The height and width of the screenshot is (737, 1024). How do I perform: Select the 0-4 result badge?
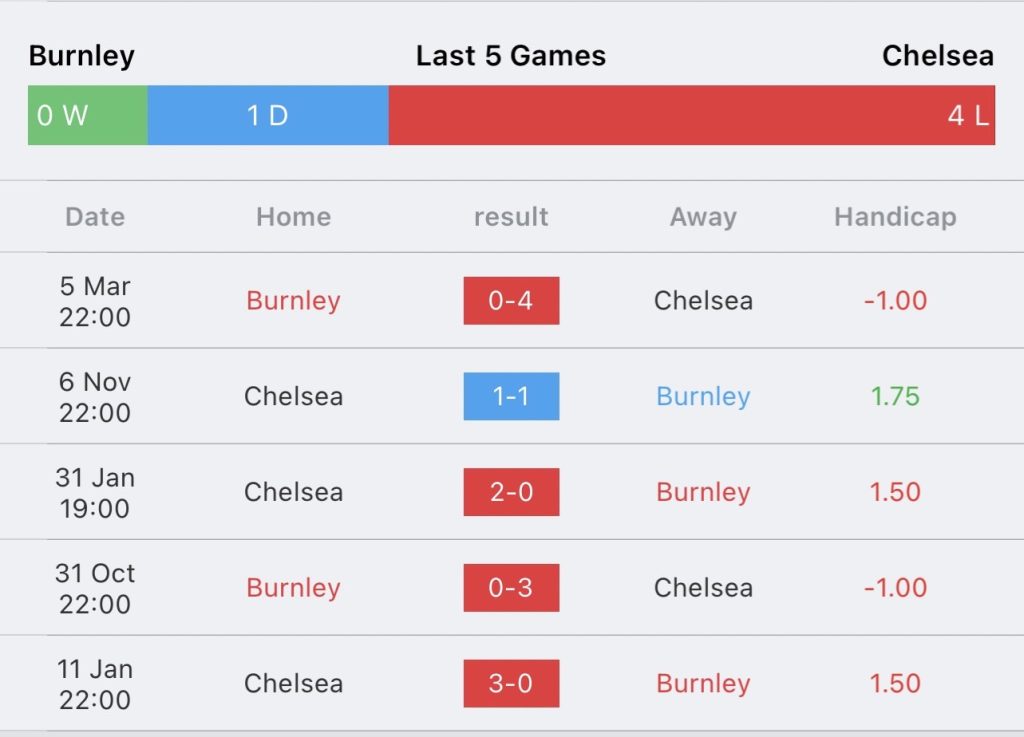511,301
